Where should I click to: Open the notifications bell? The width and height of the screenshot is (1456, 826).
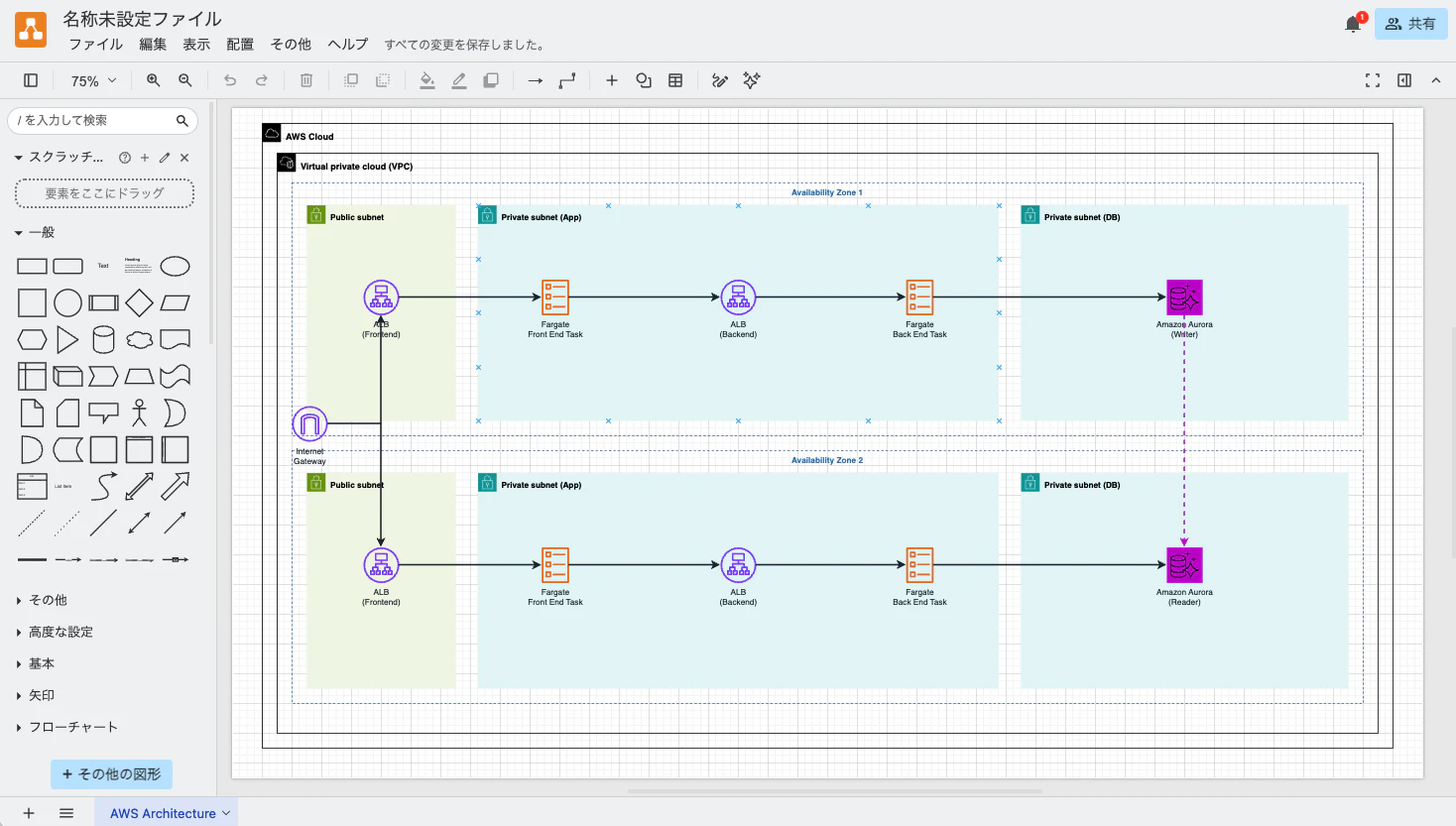point(1353,24)
